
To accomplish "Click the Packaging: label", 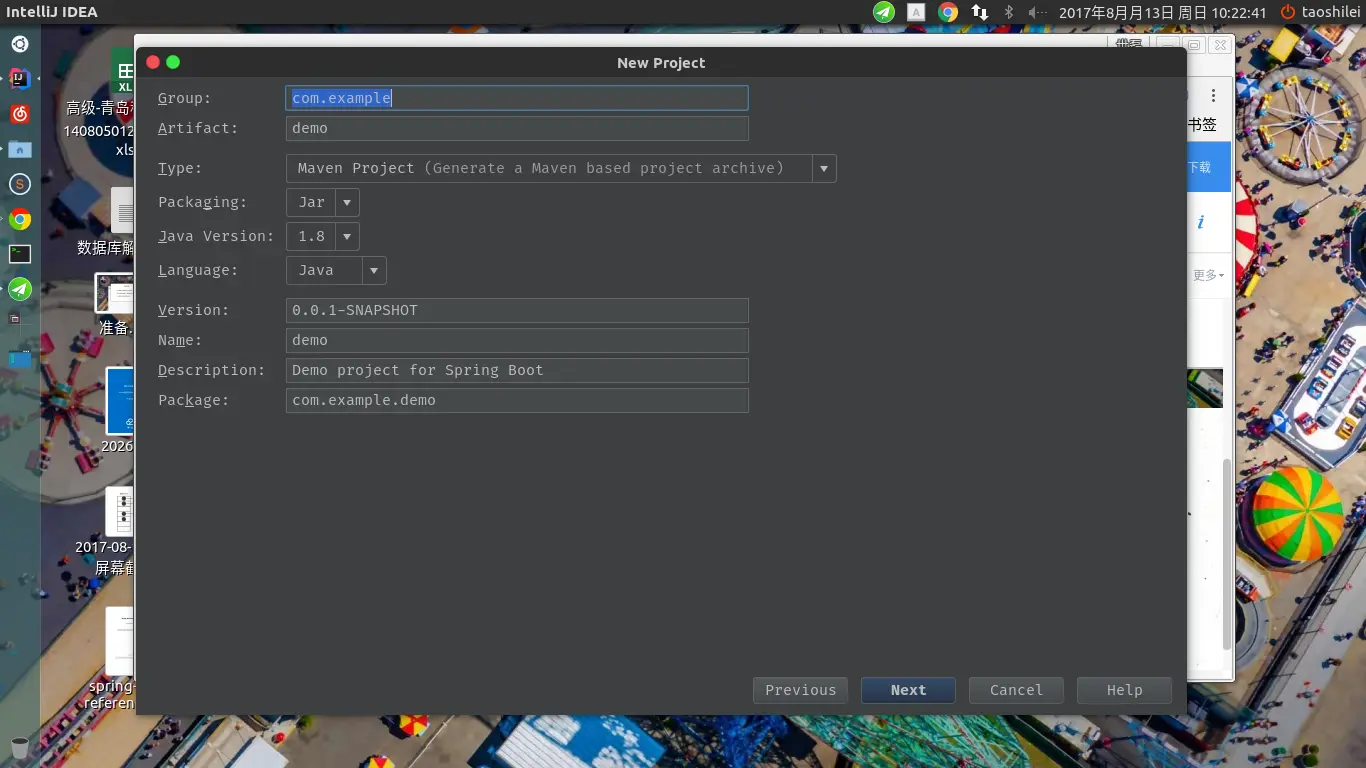I will [203, 202].
